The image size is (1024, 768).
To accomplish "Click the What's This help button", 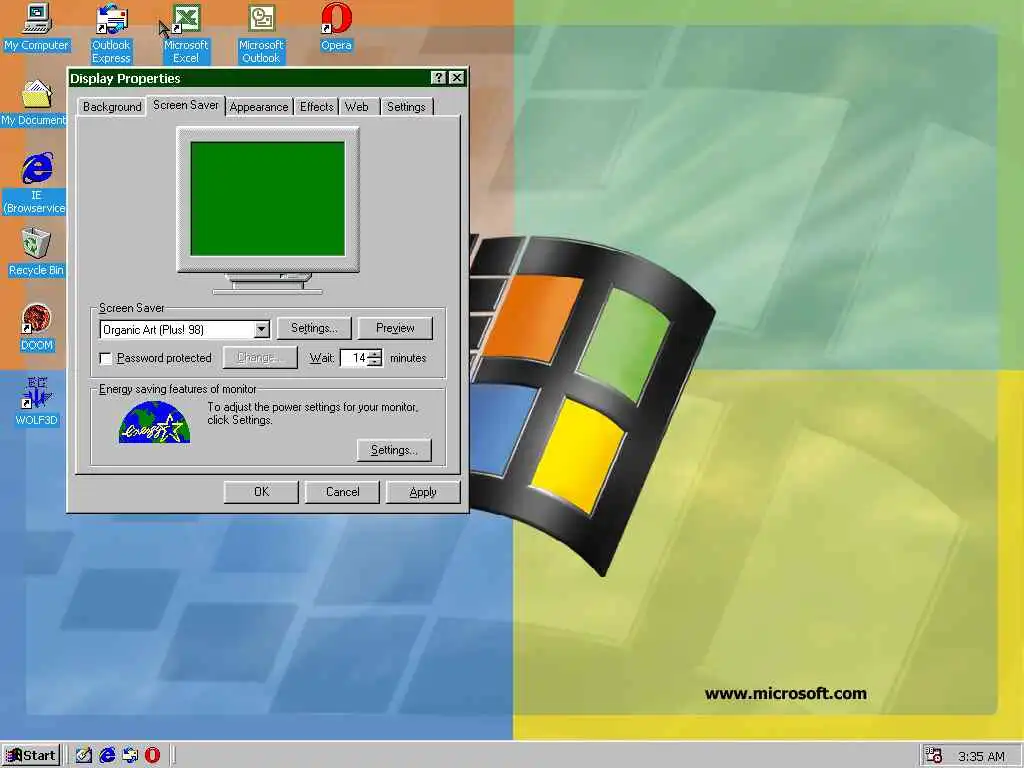I will click(439, 78).
